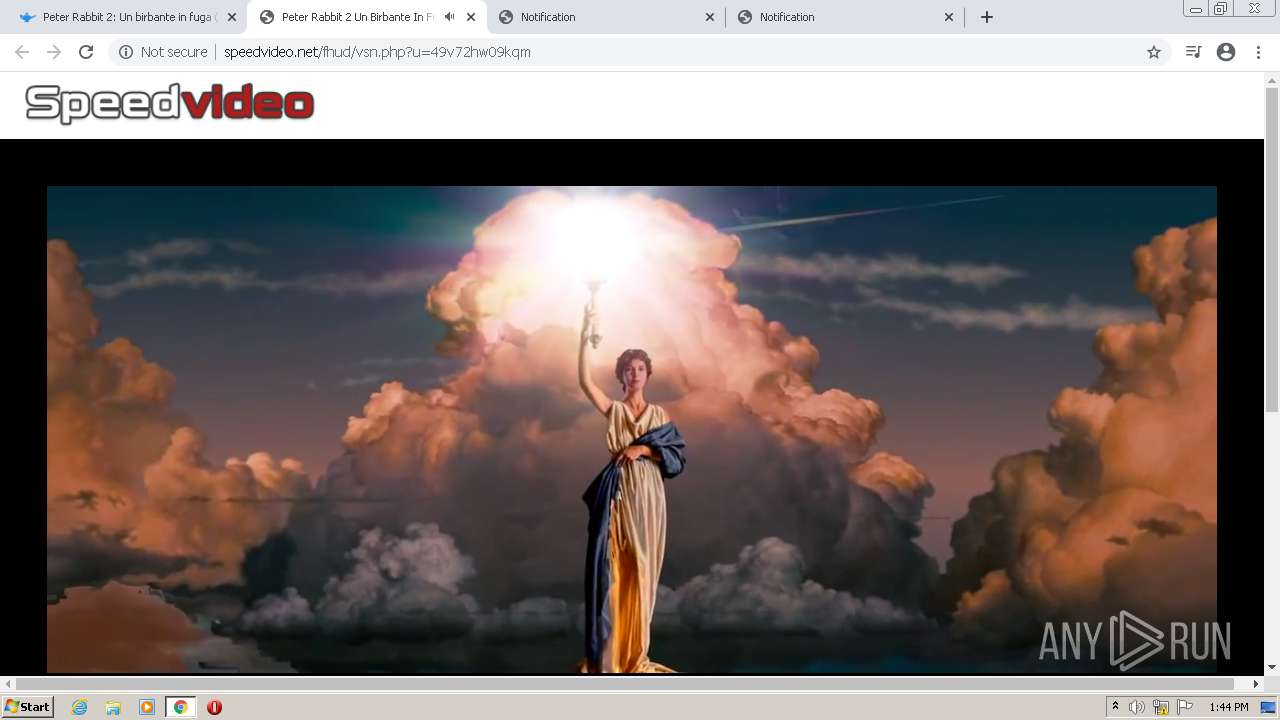Open the volume speaker tray icon
The width and height of the screenshot is (1280, 720).
pos(1137,707)
